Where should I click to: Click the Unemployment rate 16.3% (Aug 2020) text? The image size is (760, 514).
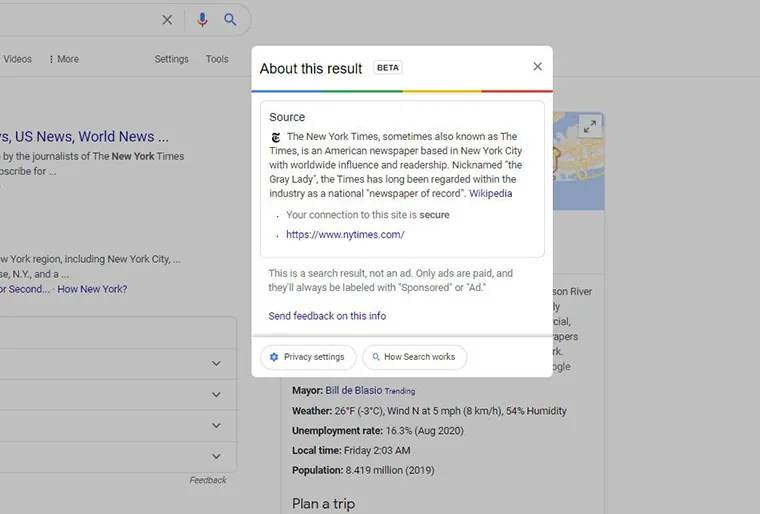378,431
